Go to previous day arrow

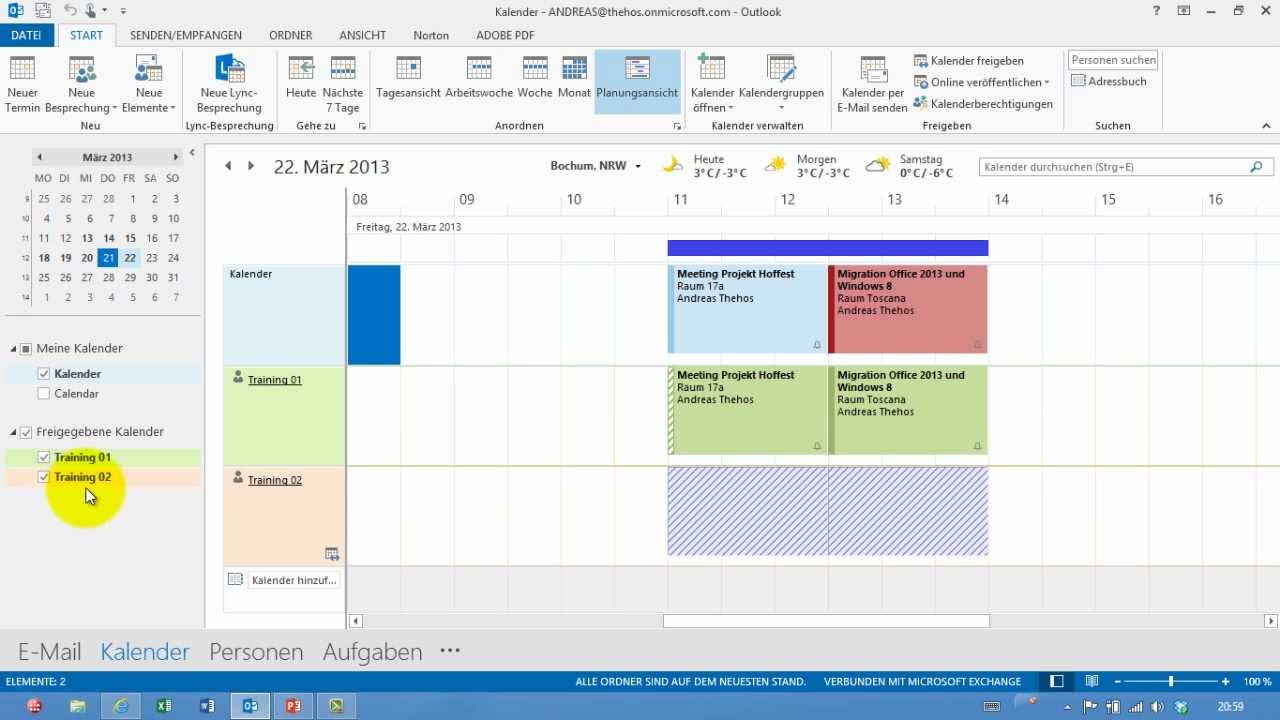pyautogui.click(x=228, y=166)
